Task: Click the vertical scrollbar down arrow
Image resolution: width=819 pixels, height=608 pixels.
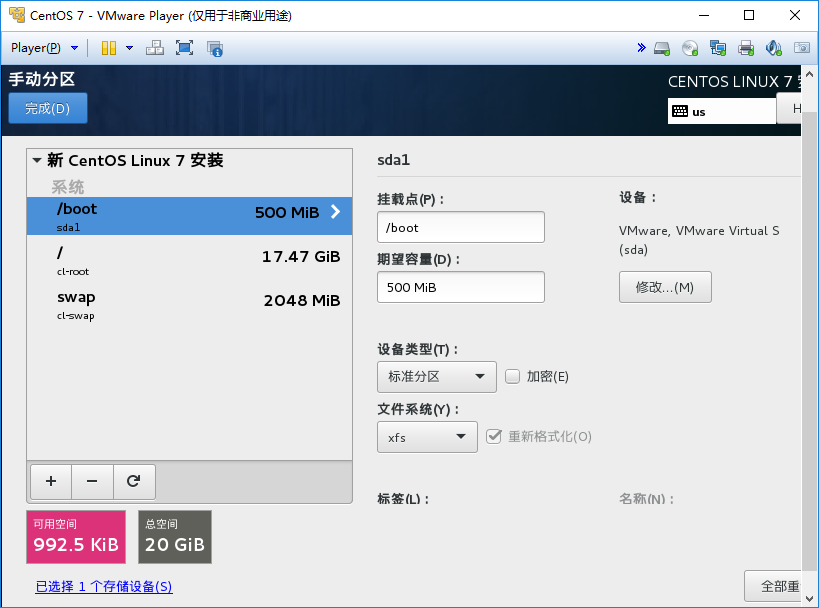Action: click(x=810, y=598)
